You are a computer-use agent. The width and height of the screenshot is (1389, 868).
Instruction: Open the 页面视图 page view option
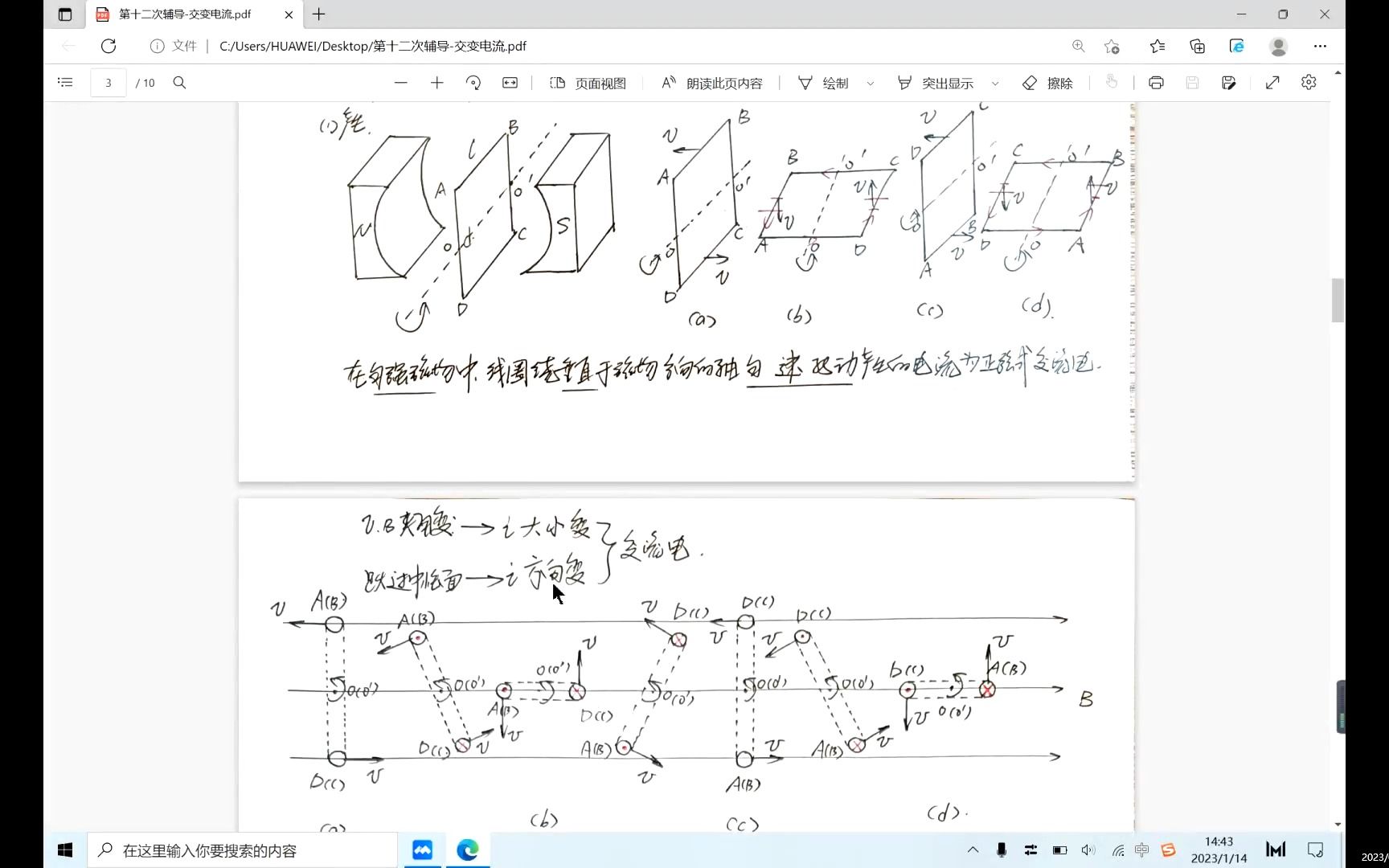tap(588, 83)
